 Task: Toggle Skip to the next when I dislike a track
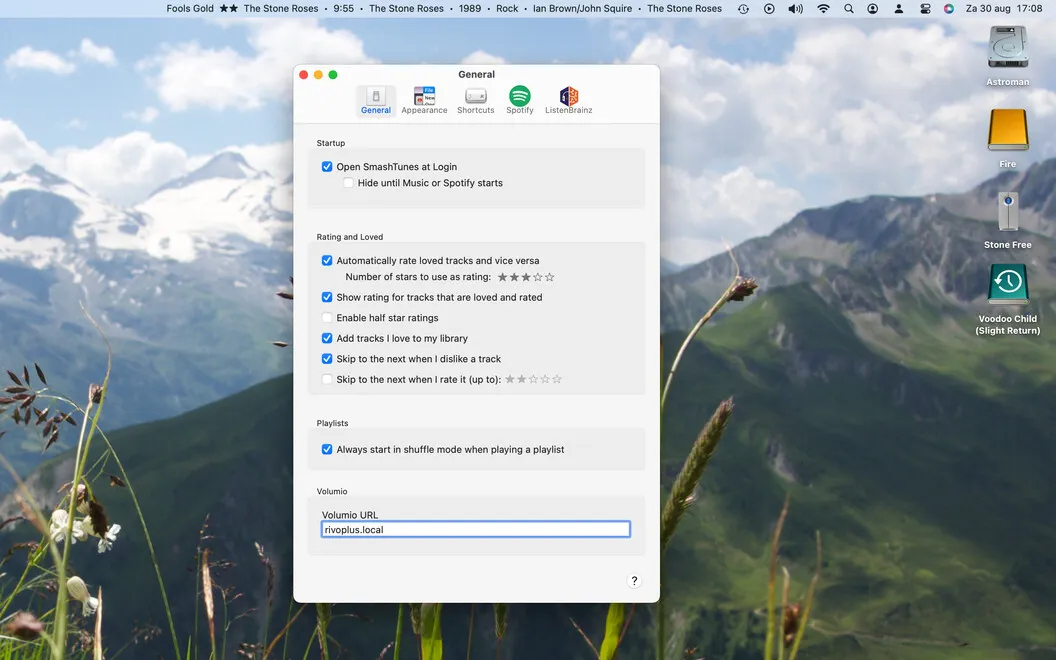[x=327, y=359]
